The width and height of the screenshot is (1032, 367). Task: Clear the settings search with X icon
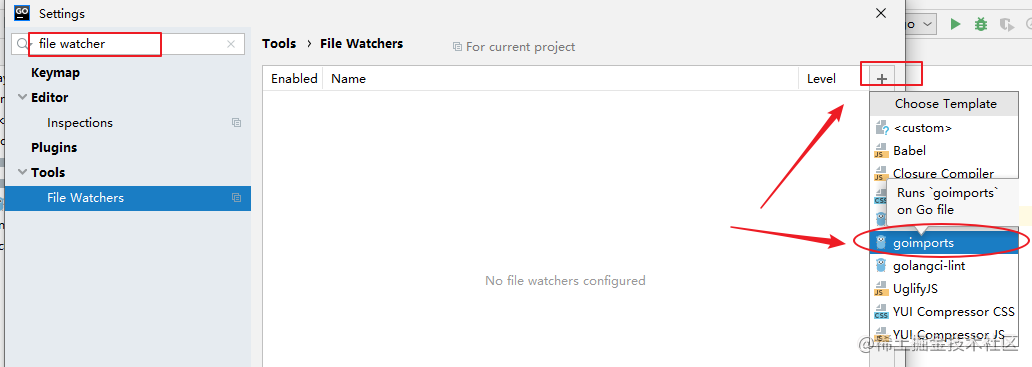click(x=231, y=44)
